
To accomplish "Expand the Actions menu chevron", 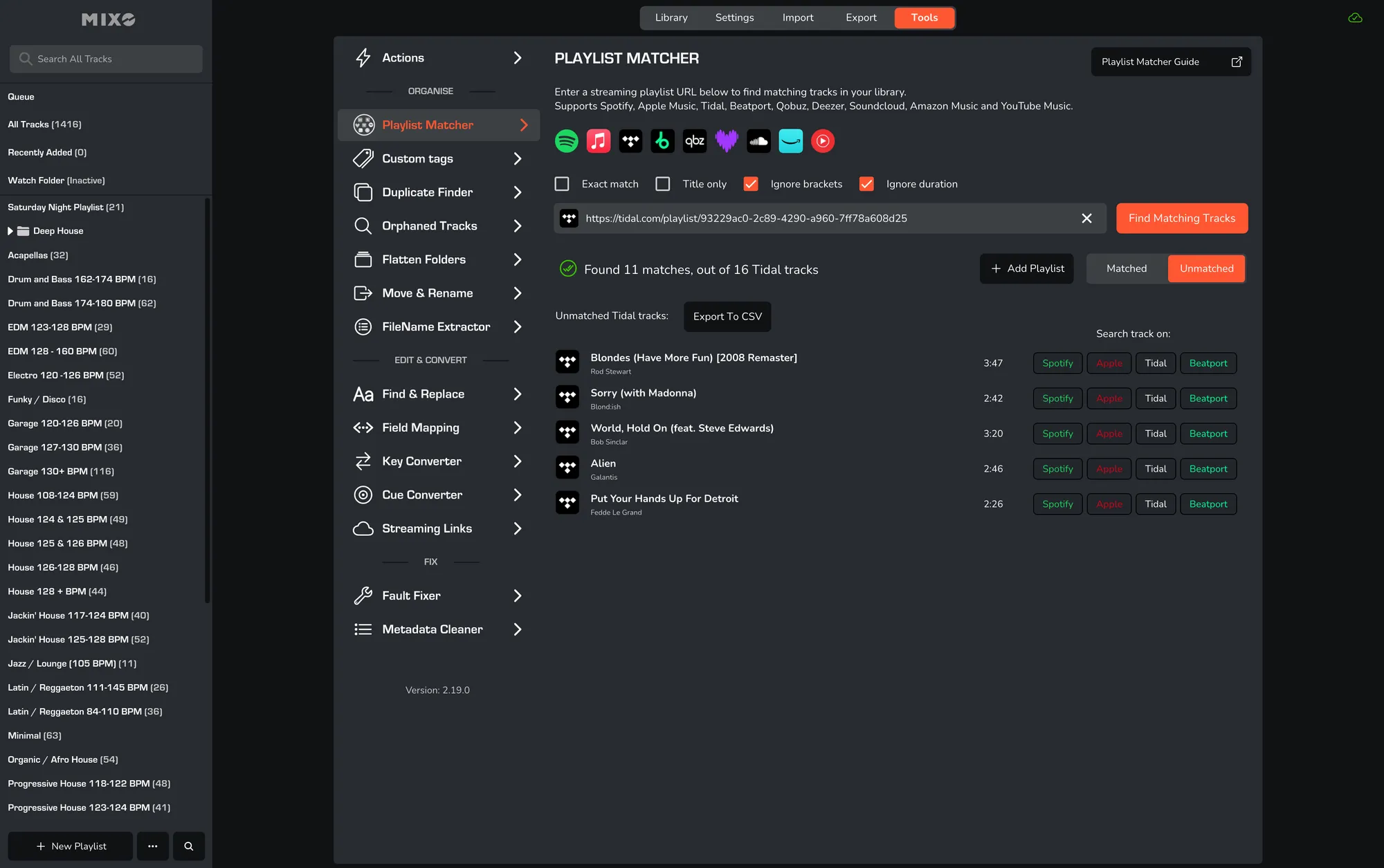I will point(518,58).
